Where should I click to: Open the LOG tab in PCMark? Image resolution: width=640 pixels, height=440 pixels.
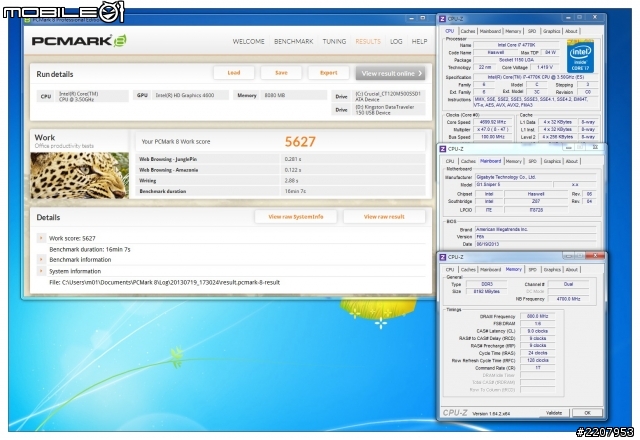coord(396,41)
